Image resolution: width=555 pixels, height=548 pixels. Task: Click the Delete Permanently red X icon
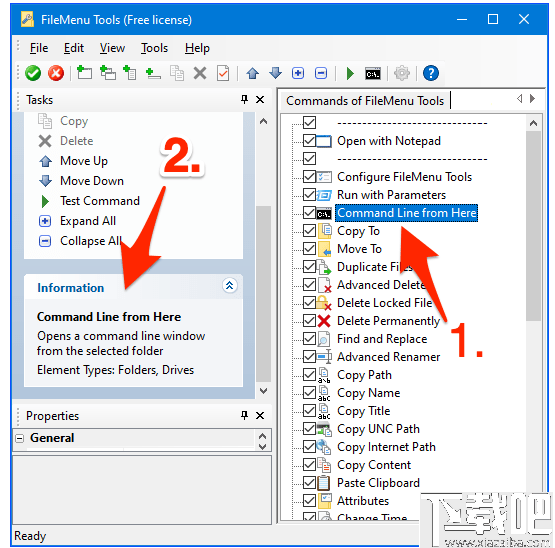[x=324, y=321]
